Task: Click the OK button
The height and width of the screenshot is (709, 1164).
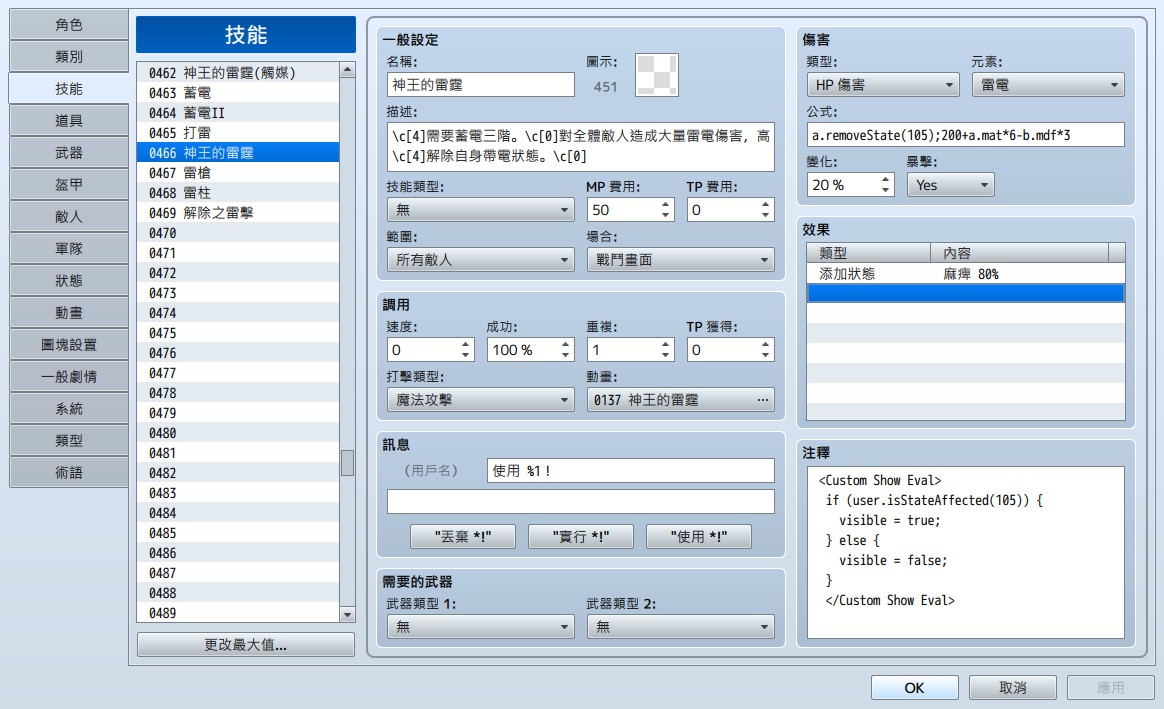Action: point(915,687)
